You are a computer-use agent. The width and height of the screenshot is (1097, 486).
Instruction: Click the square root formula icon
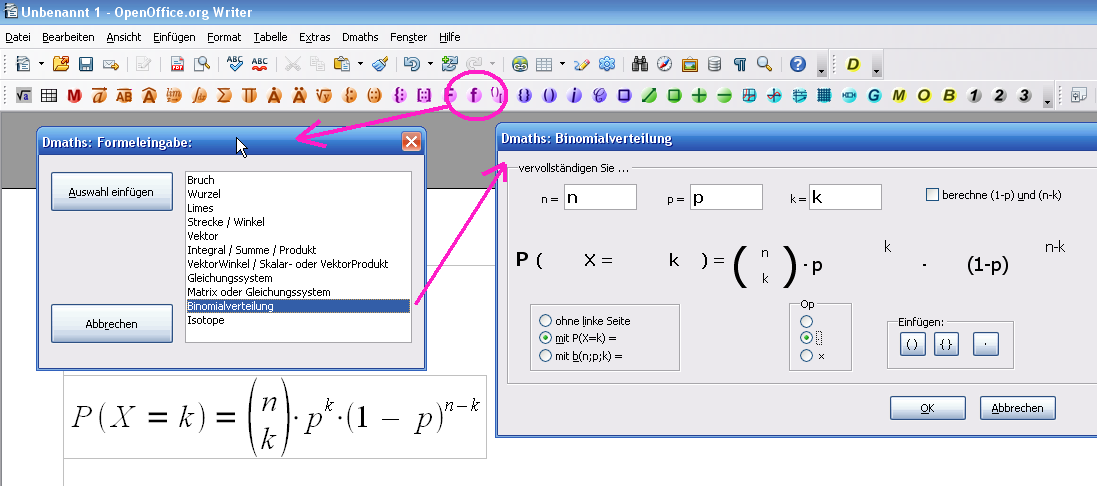(x=23, y=95)
